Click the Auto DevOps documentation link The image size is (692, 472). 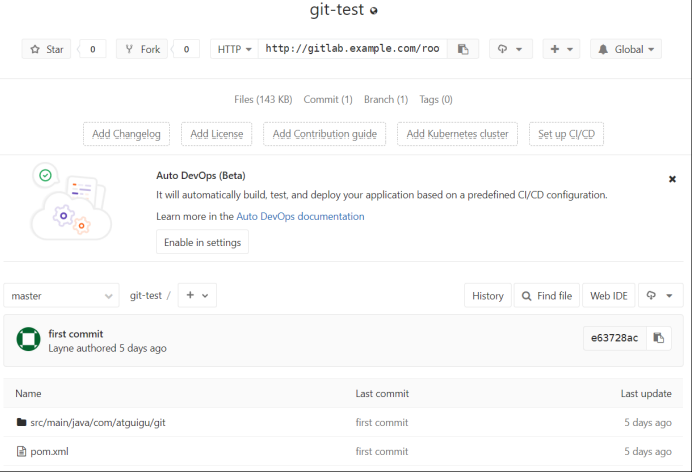coord(300,216)
